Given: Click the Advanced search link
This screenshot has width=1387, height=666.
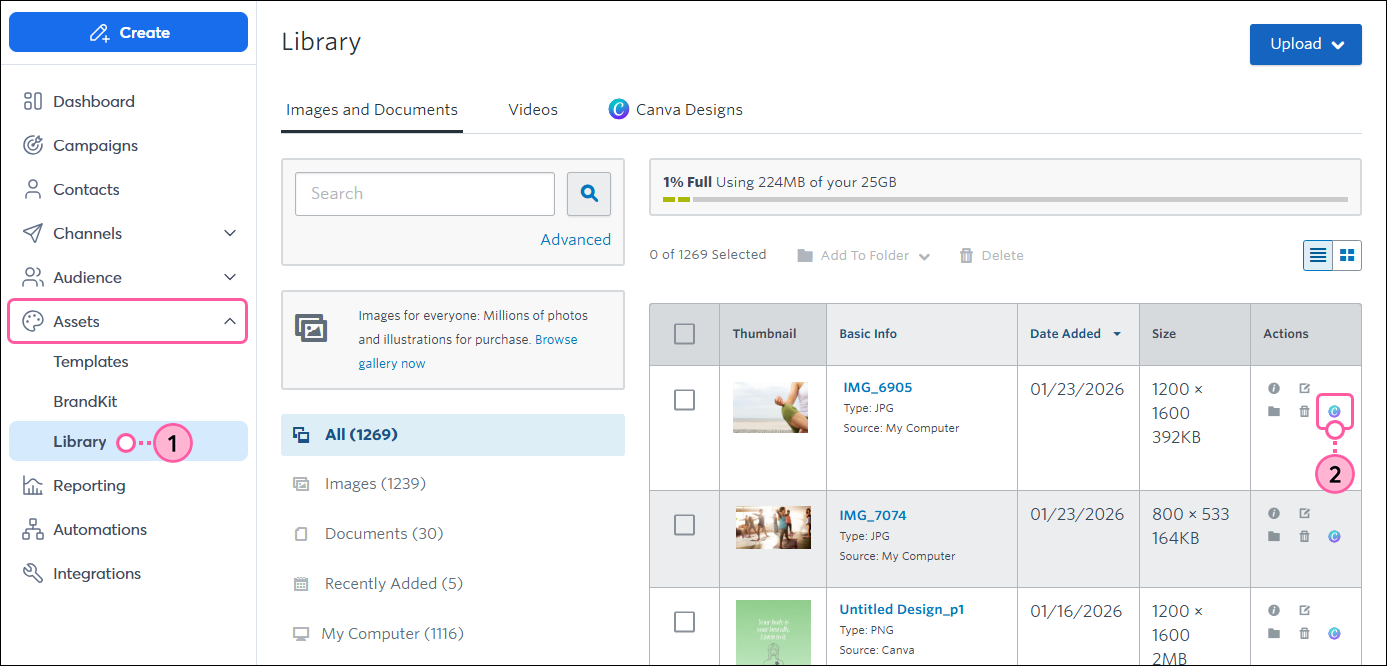Looking at the screenshot, I should 576,240.
